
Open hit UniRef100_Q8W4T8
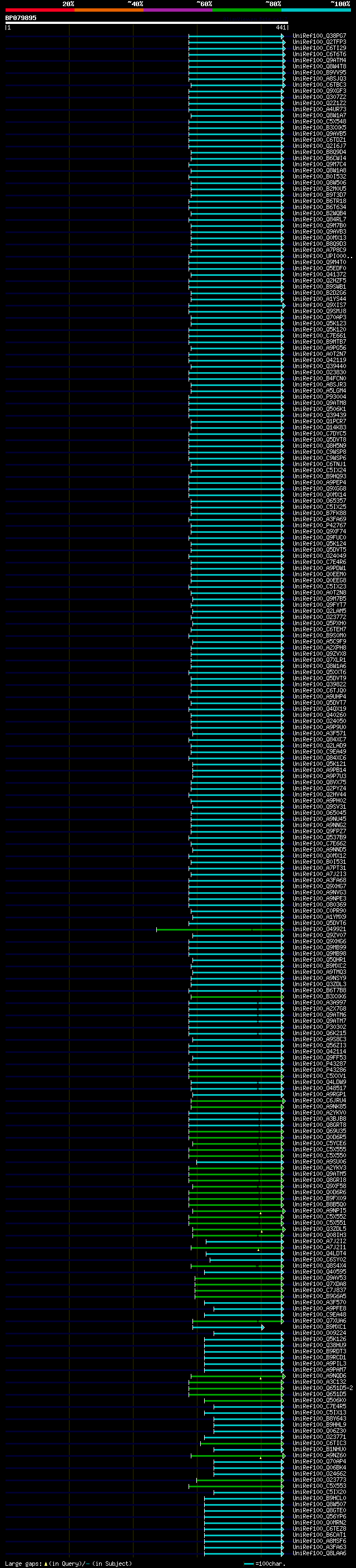319,66
